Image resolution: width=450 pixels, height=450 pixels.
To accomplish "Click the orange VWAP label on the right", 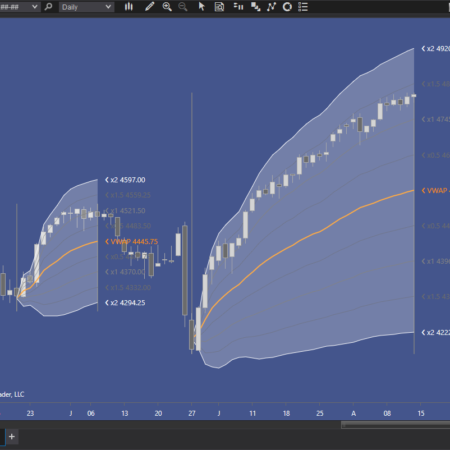I will point(436,191).
